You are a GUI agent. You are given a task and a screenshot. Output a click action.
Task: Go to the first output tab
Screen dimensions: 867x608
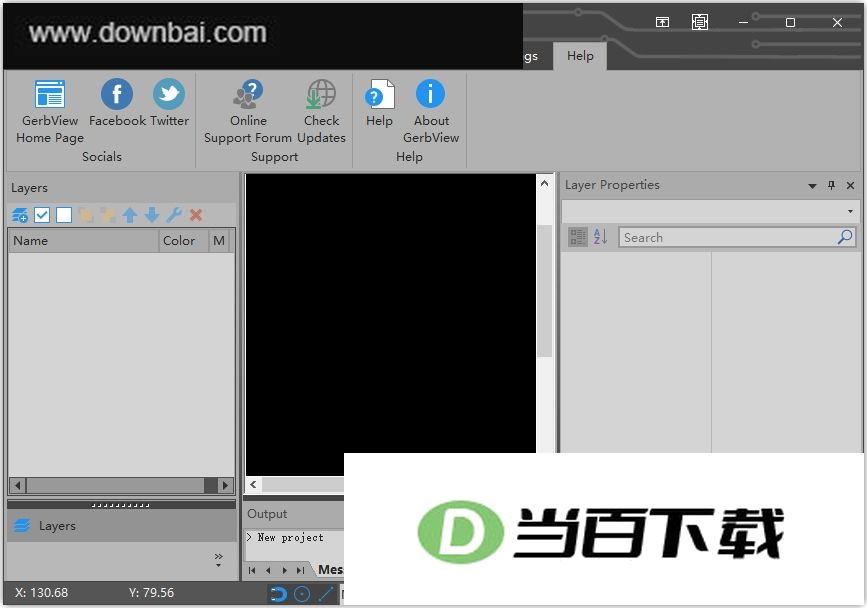click(252, 570)
